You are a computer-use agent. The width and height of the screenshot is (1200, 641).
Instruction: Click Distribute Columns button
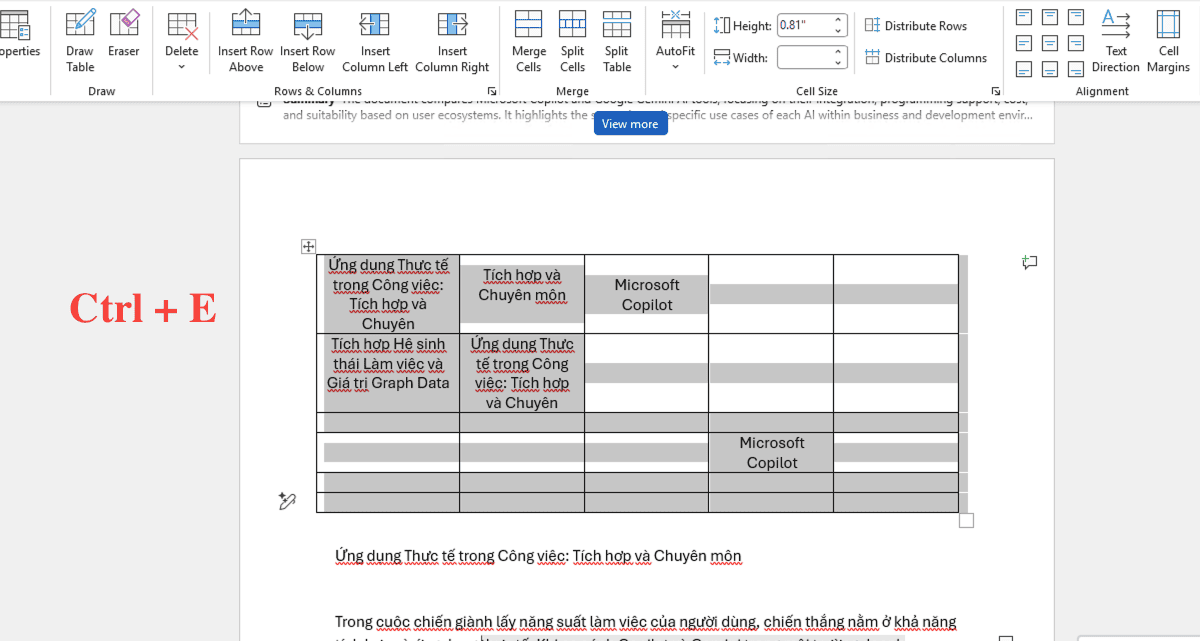925,58
